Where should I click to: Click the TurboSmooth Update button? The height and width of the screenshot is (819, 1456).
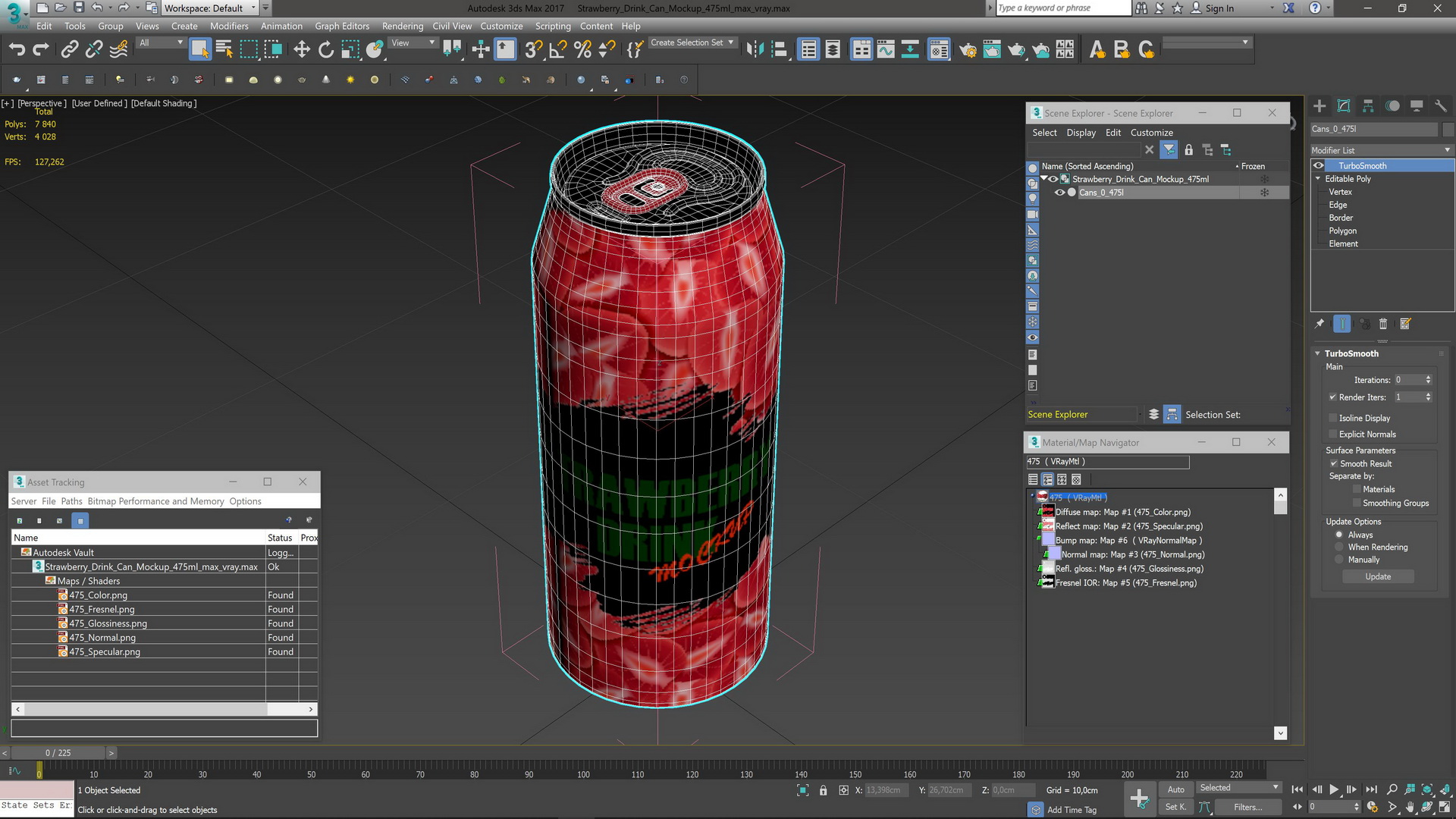click(x=1378, y=576)
